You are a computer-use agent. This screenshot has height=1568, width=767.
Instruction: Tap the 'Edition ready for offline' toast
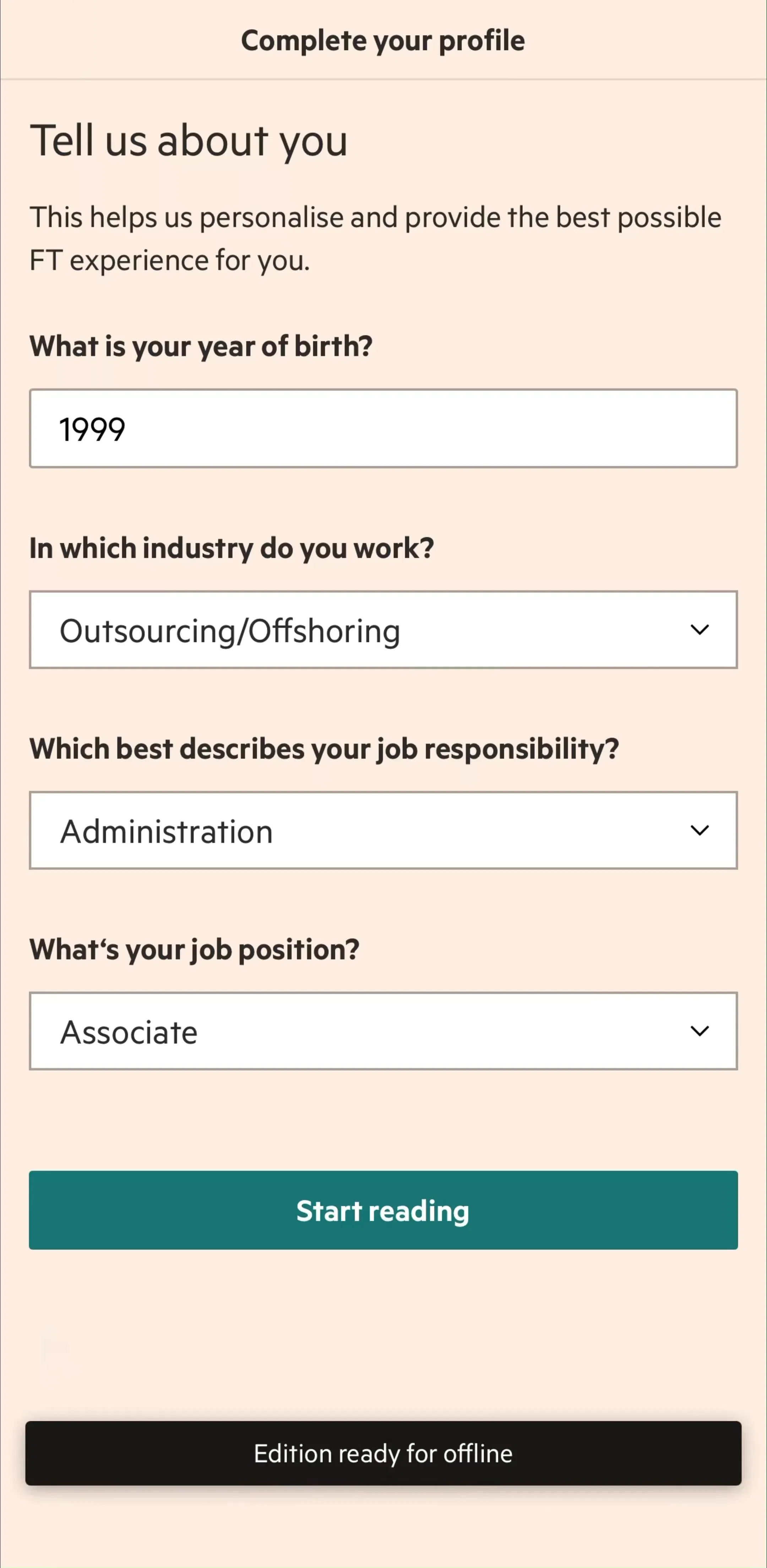383,1454
